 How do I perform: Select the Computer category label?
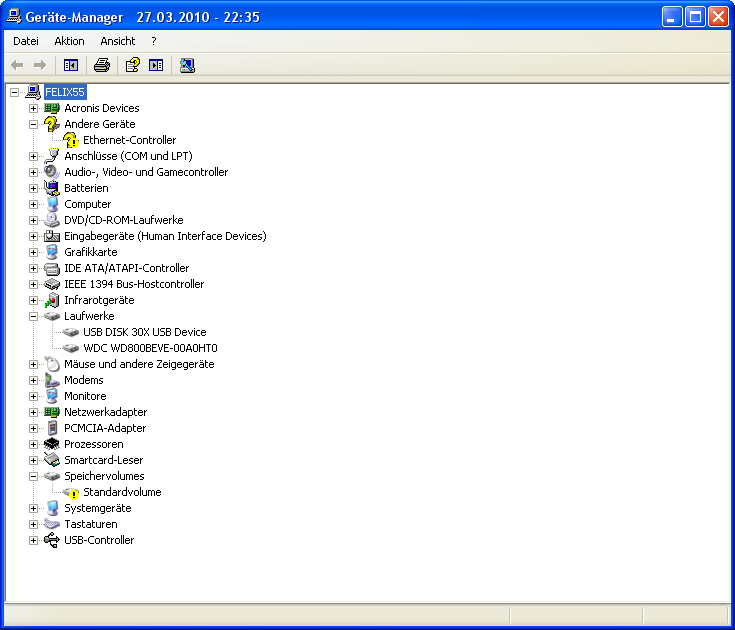88,204
